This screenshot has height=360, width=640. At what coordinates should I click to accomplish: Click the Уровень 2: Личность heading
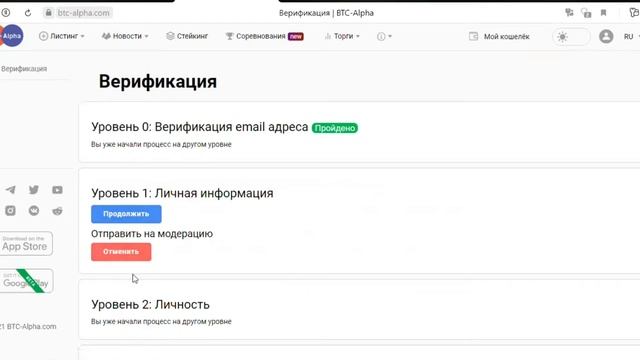tap(150, 304)
